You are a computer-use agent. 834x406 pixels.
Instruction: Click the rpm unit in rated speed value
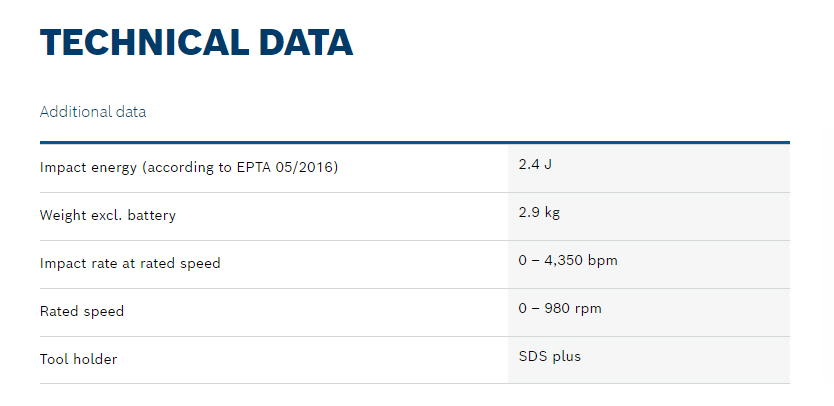pos(588,308)
